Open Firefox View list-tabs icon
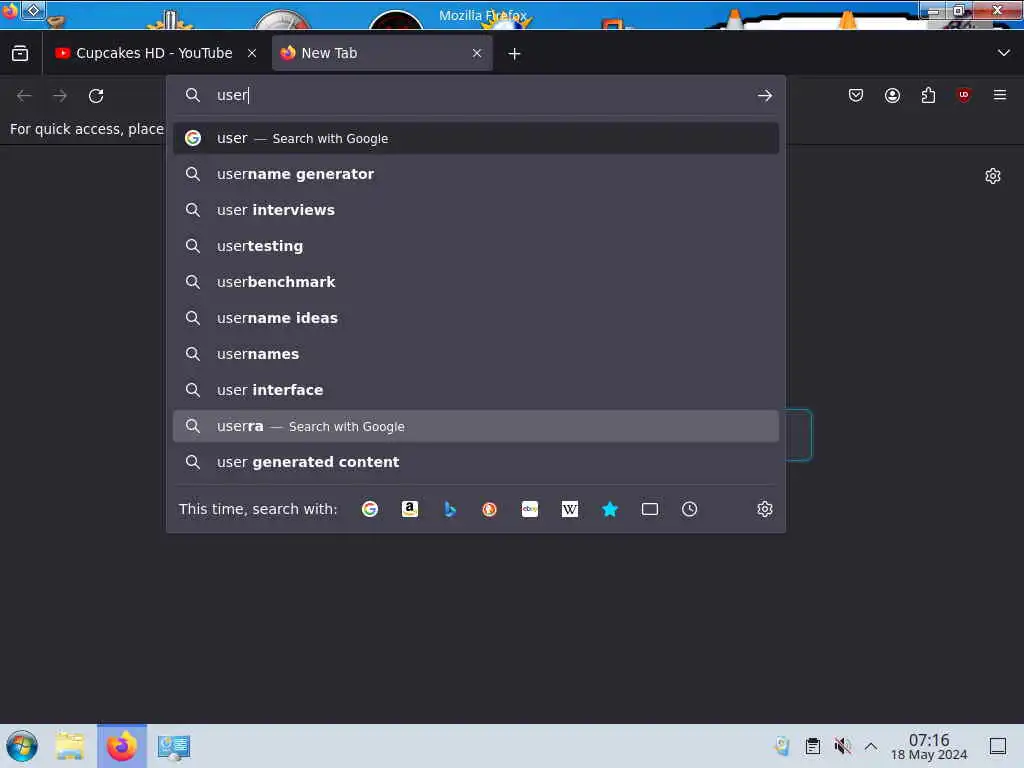 [x=20, y=53]
